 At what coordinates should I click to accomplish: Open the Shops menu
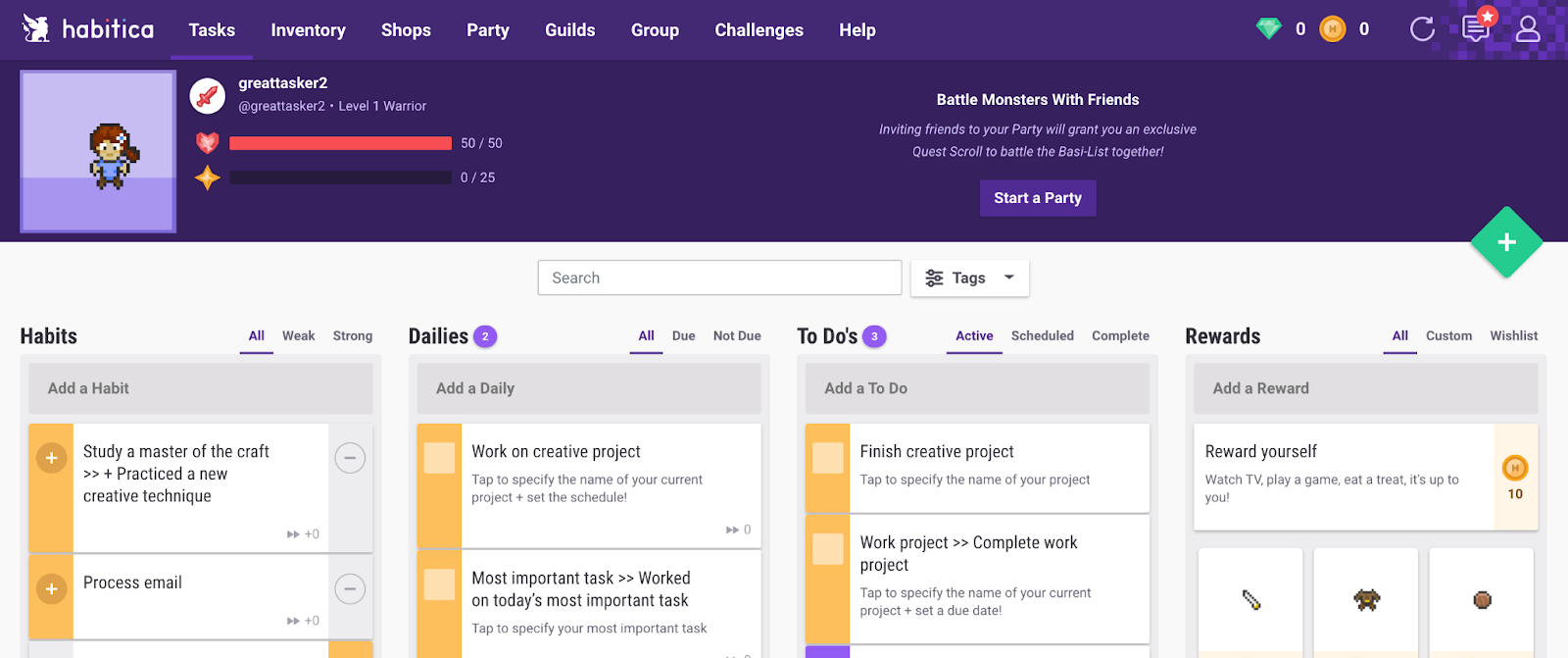(x=406, y=30)
